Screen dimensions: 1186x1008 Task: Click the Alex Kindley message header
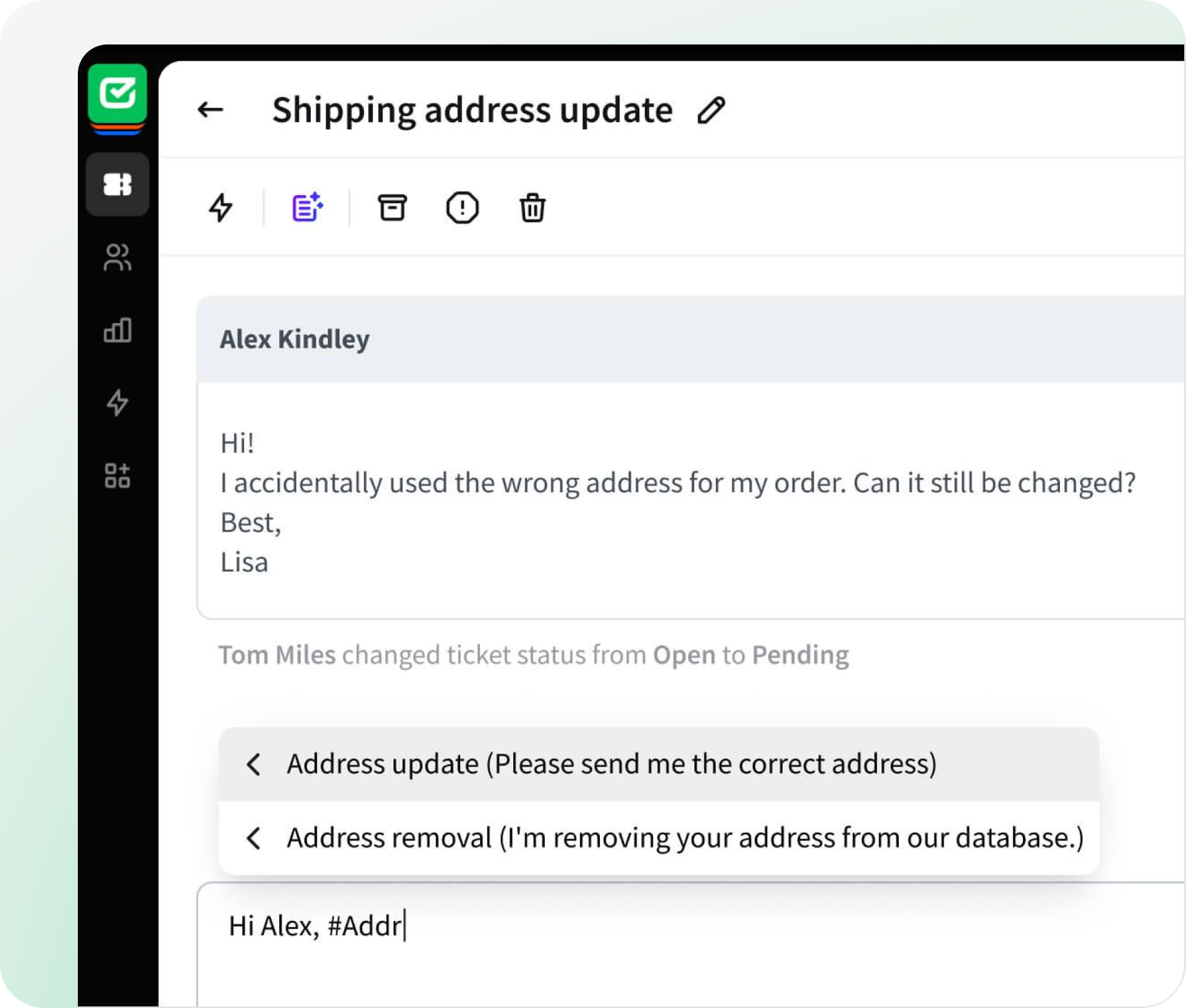click(691, 339)
